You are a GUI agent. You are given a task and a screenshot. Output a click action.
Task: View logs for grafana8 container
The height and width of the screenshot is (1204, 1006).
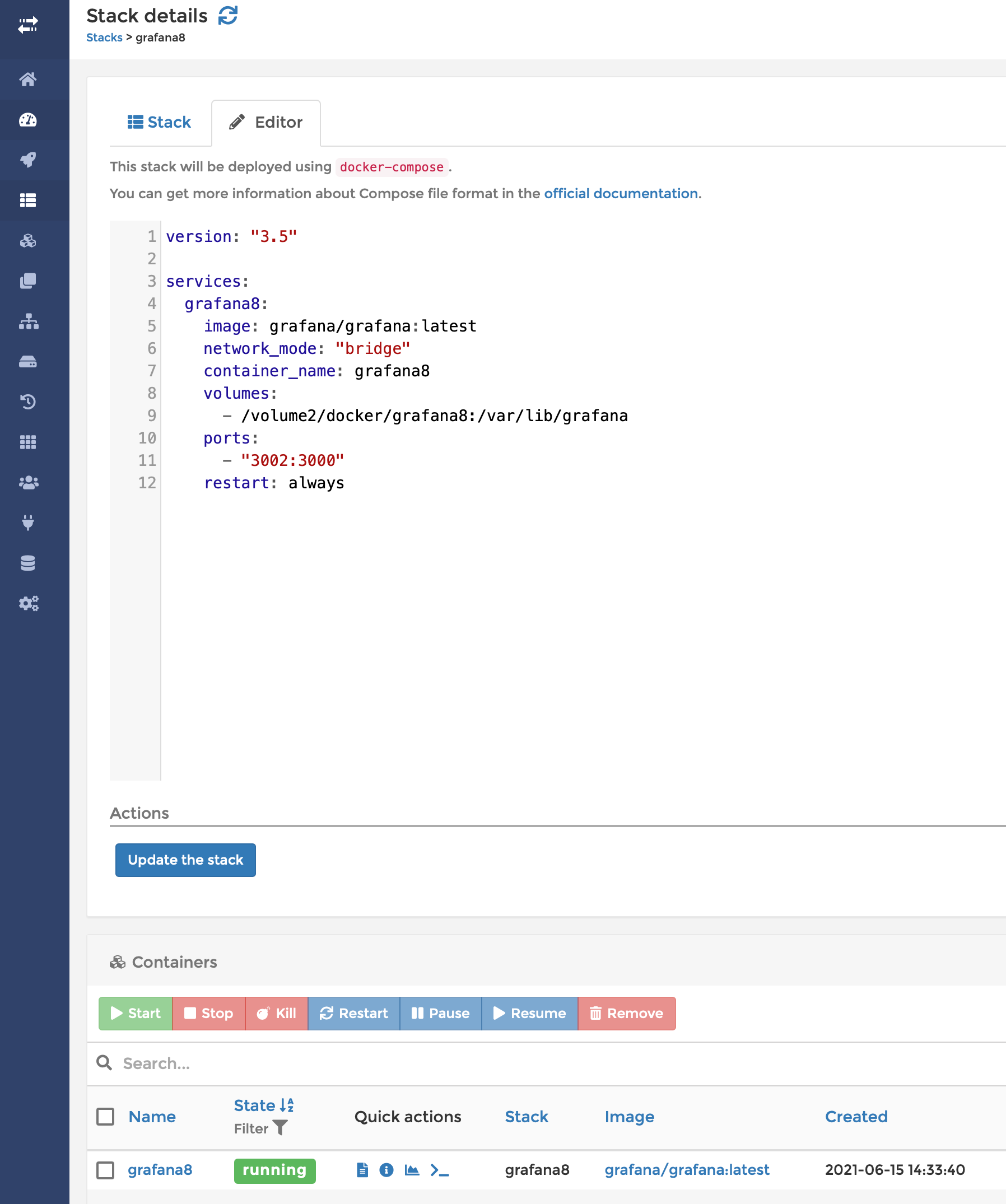(x=362, y=1170)
